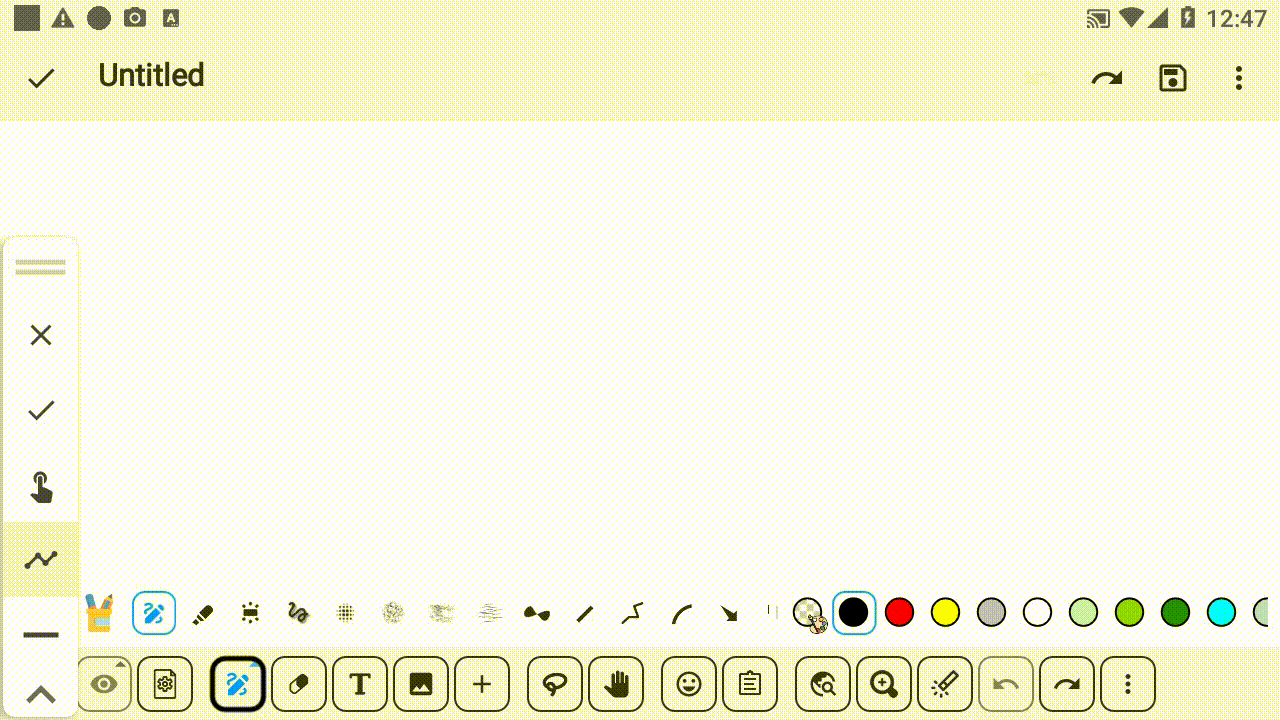The height and width of the screenshot is (720, 1280).
Task: Accept with the side panel checkmark
Action: click(41, 410)
